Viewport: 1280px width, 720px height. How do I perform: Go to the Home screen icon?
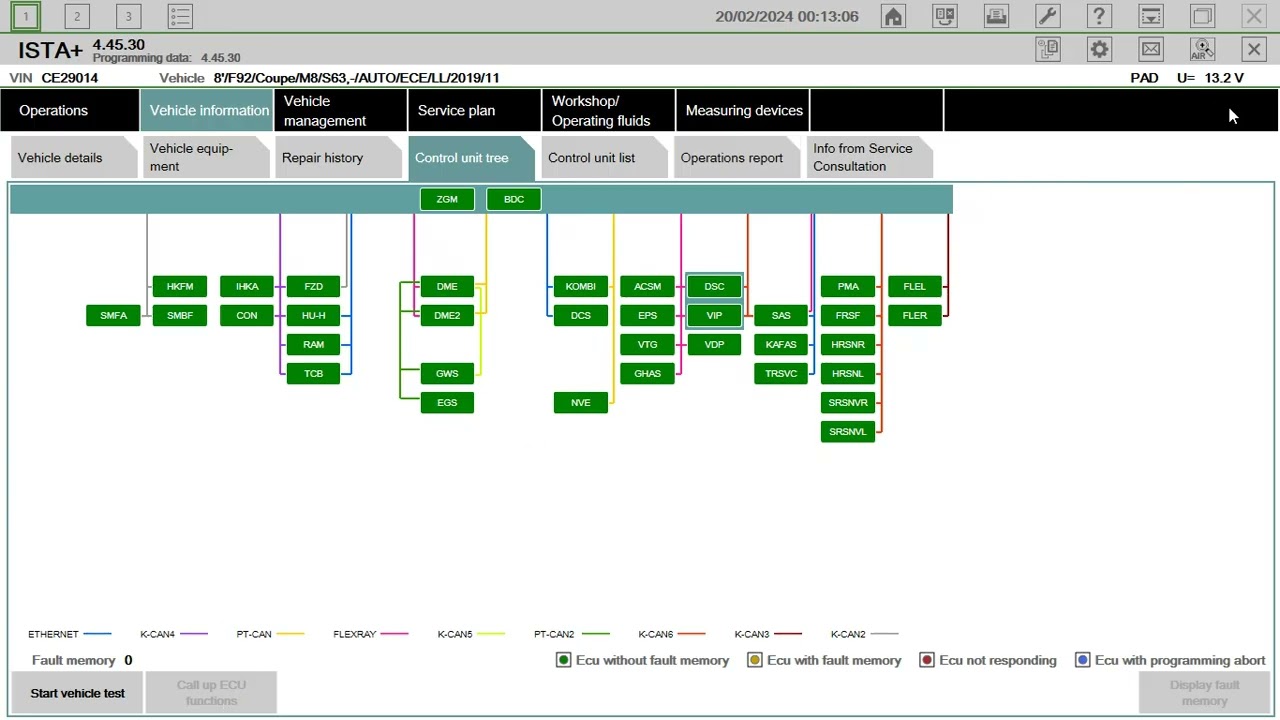click(893, 16)
